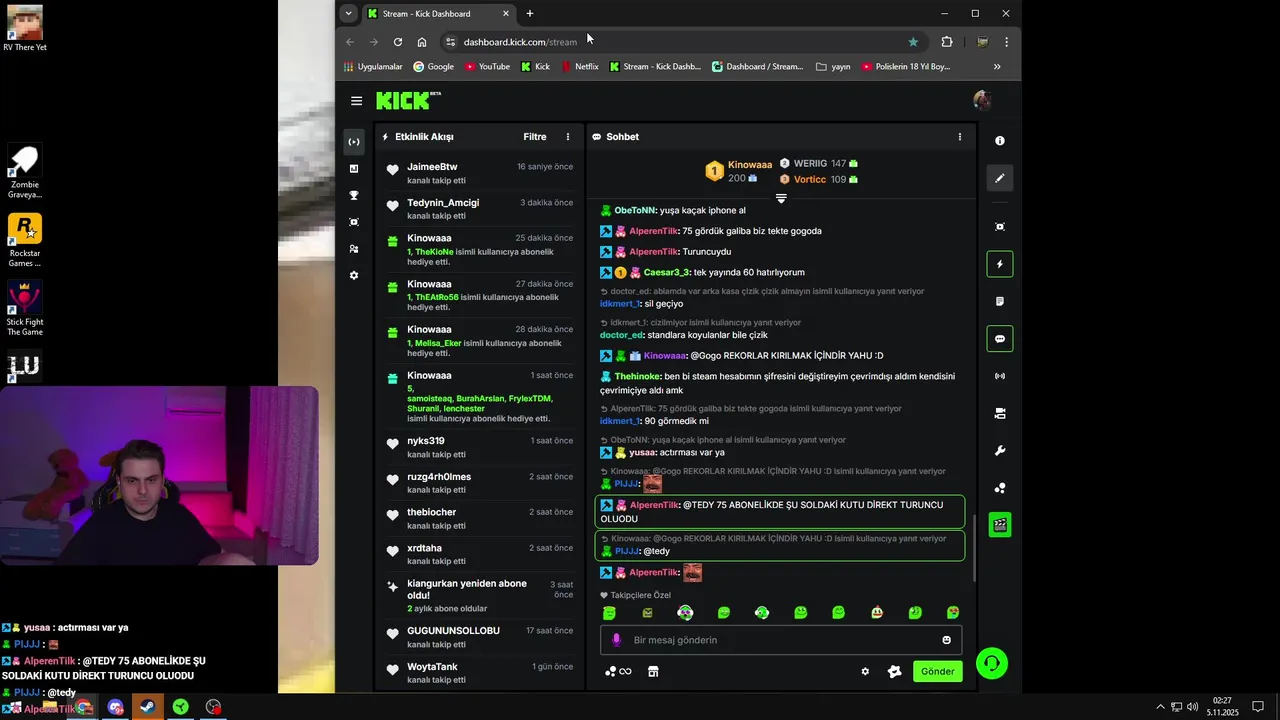Open the Uygulamalar apps shortcut
Image resolution: width=1280 pixels, height=720 pixels.
(373, 67)
